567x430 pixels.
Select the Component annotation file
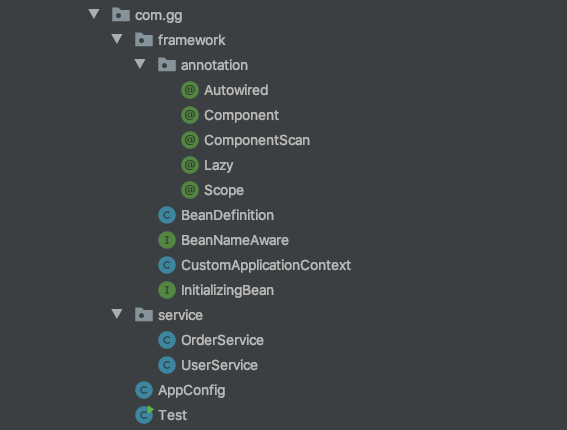tap(241, 115)
